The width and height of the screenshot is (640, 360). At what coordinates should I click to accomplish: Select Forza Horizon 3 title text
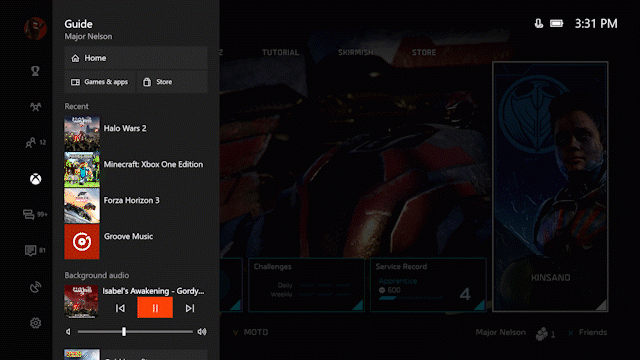(x=131, y=200)
